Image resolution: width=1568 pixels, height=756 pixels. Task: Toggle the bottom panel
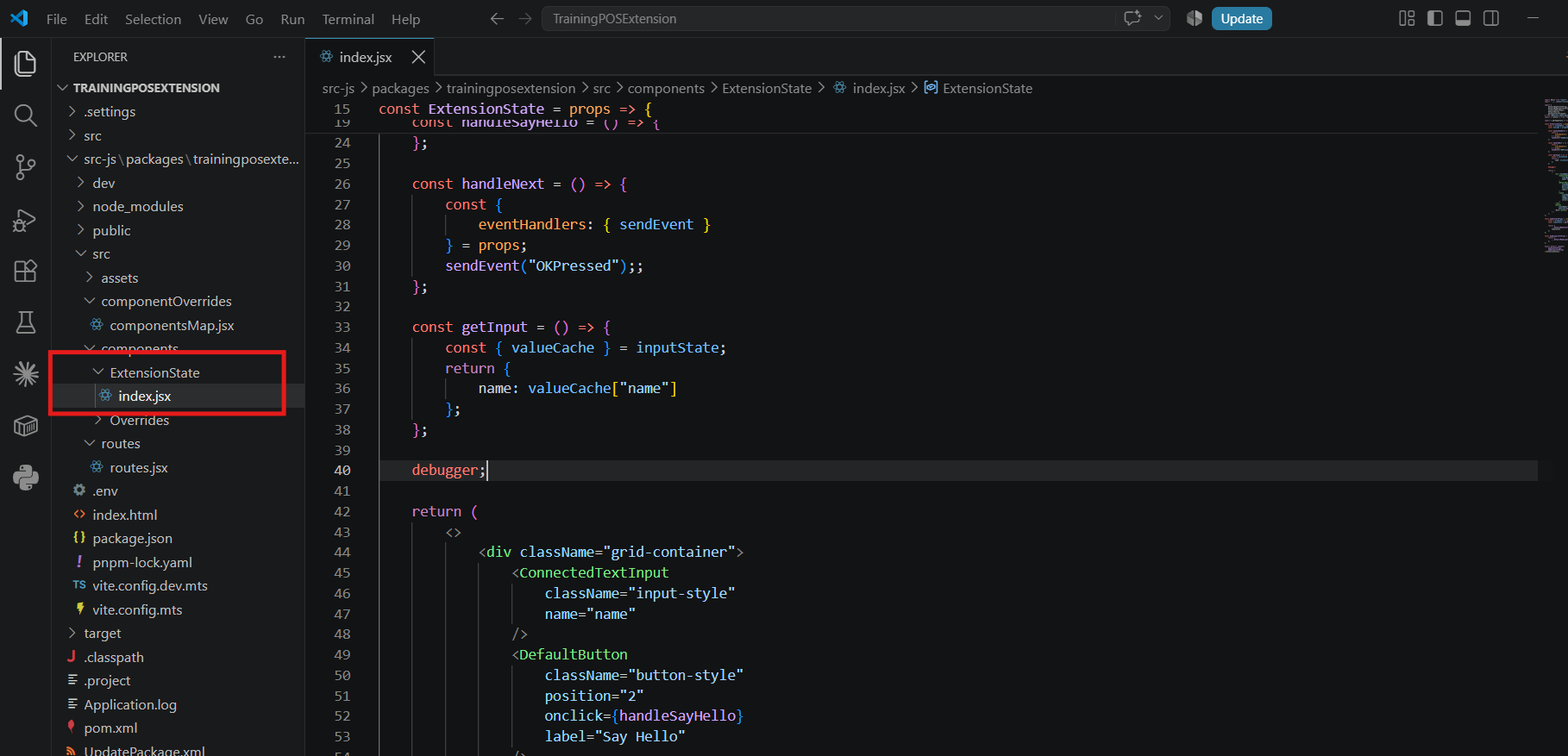pyautogui.click(x=1463, y=18)
